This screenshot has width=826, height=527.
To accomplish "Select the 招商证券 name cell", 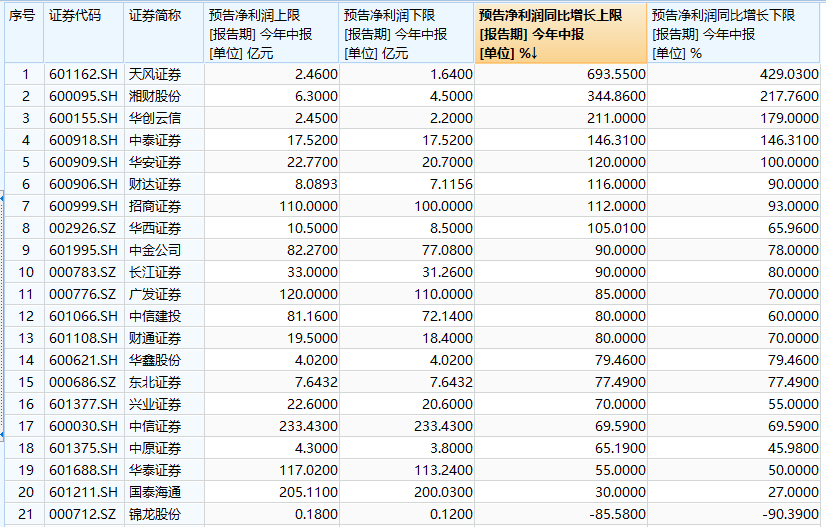I will (164, 206).
